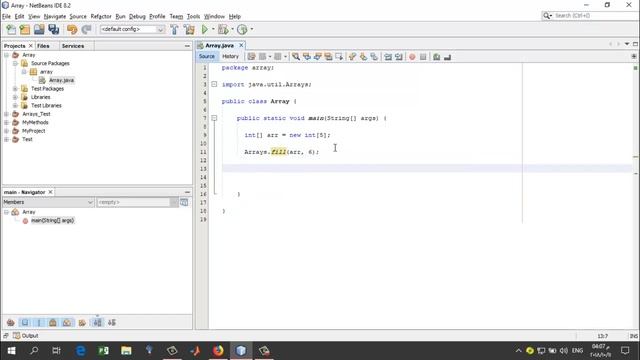Click the editor Last Edit icon
The height and width of the screenshot is (360, 640).
point(251,57)
